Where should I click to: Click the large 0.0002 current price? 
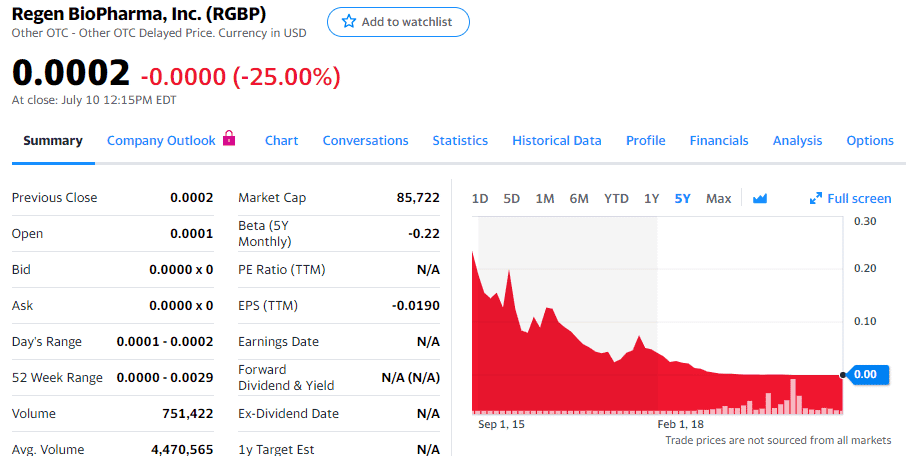click(x=70, y=73)
